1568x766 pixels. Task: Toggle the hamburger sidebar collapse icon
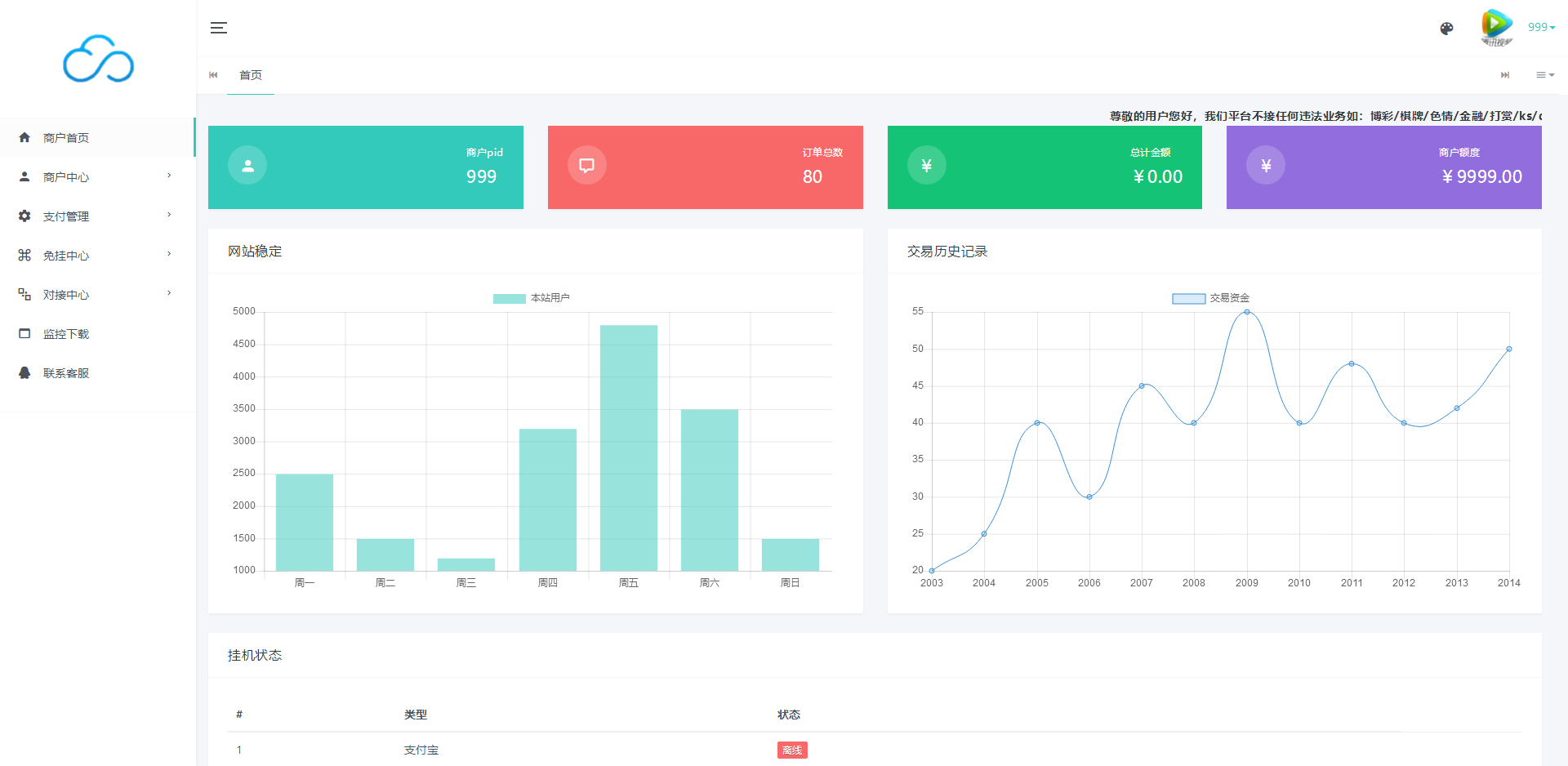[218, 28]
